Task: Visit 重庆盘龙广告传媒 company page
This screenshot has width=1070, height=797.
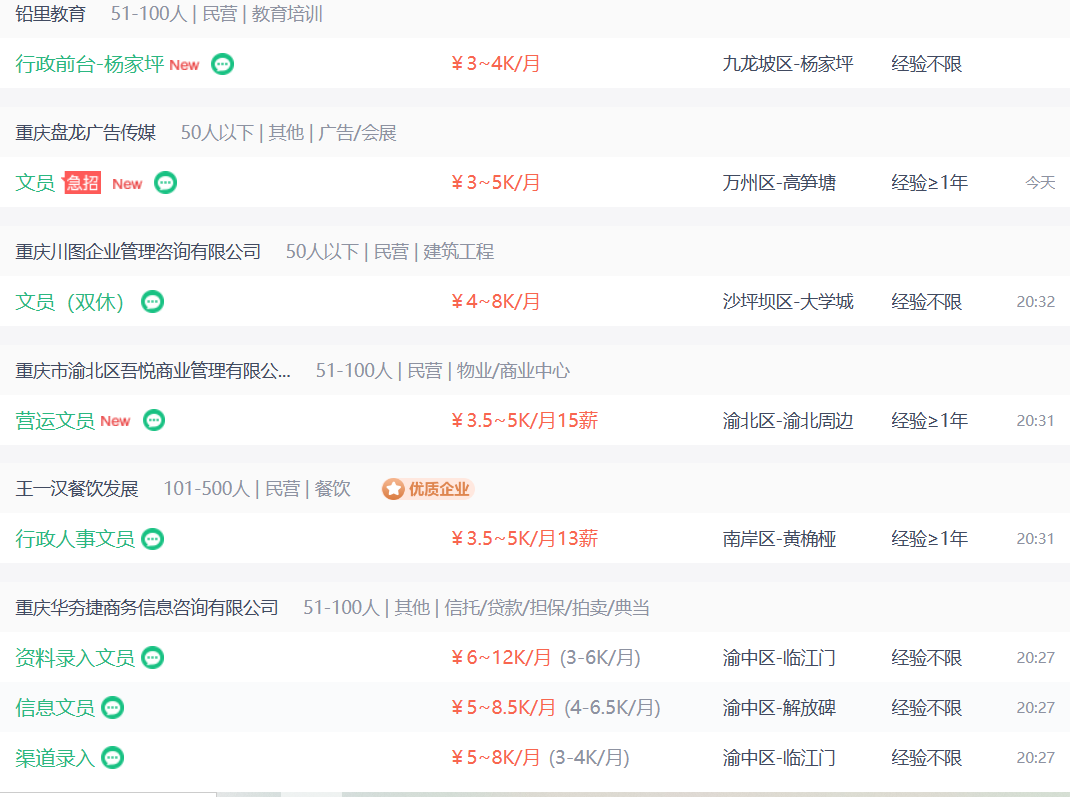Action: tap(86, 132)
